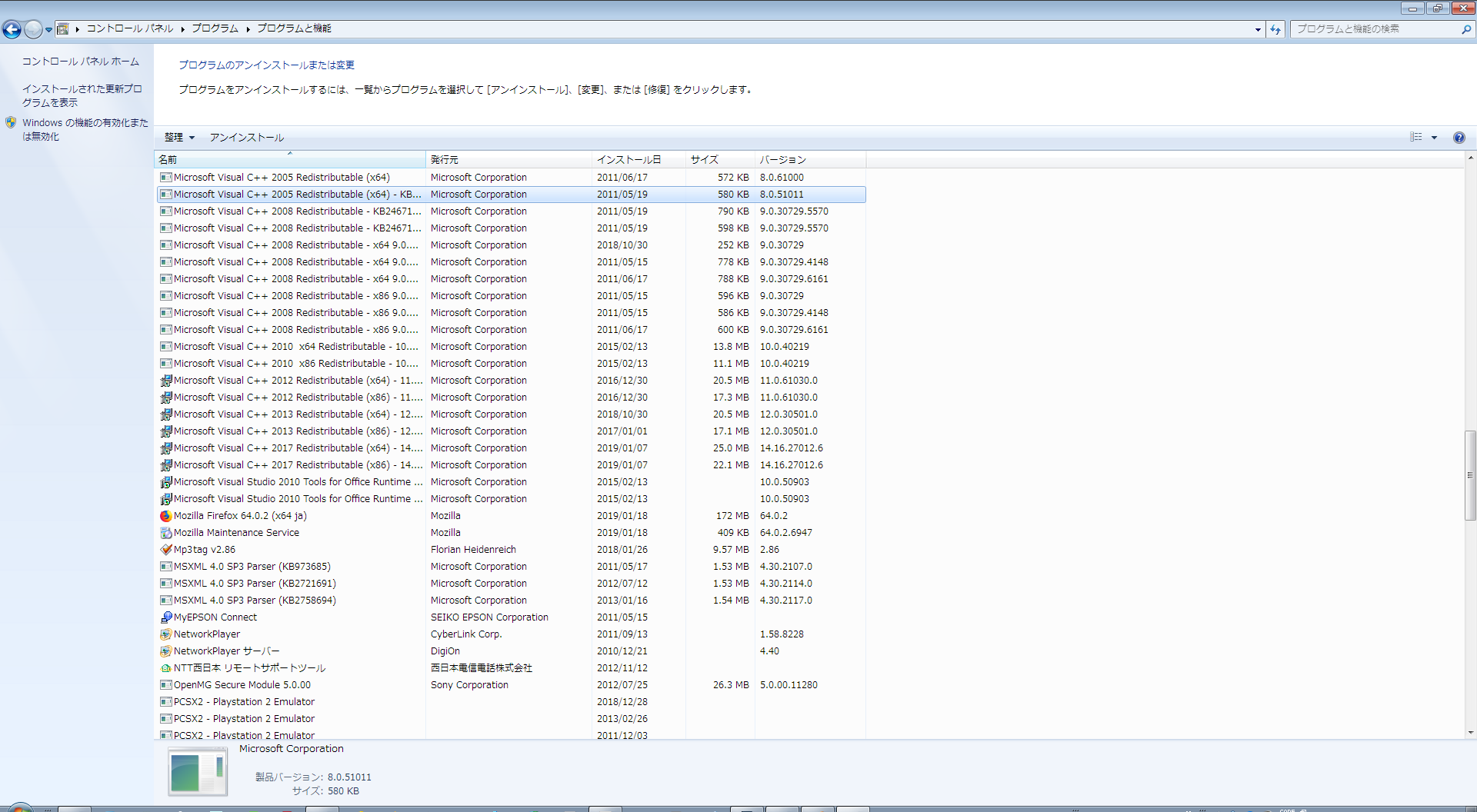Click the Forward navigation arrow button
1477x812 pixels.
tap(33, 29)
